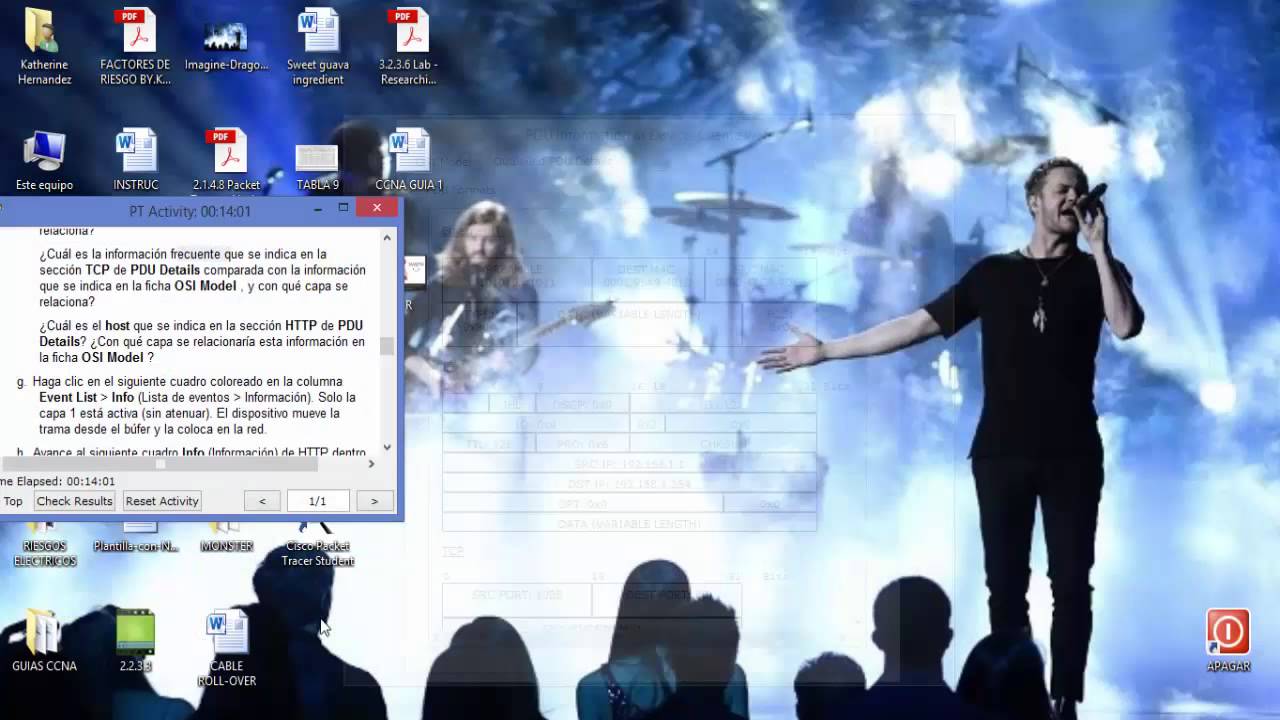Open the Sweet guava ingredient document
1280x720 pixels.
tap(318, 46)
